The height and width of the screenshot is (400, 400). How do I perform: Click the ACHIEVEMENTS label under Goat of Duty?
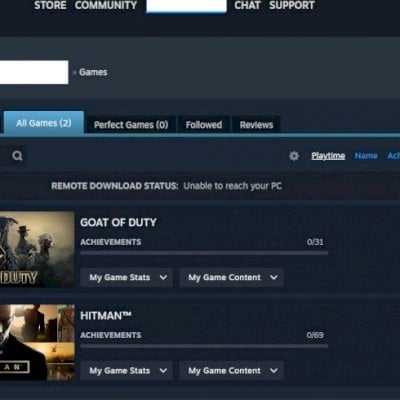[111, 242]
